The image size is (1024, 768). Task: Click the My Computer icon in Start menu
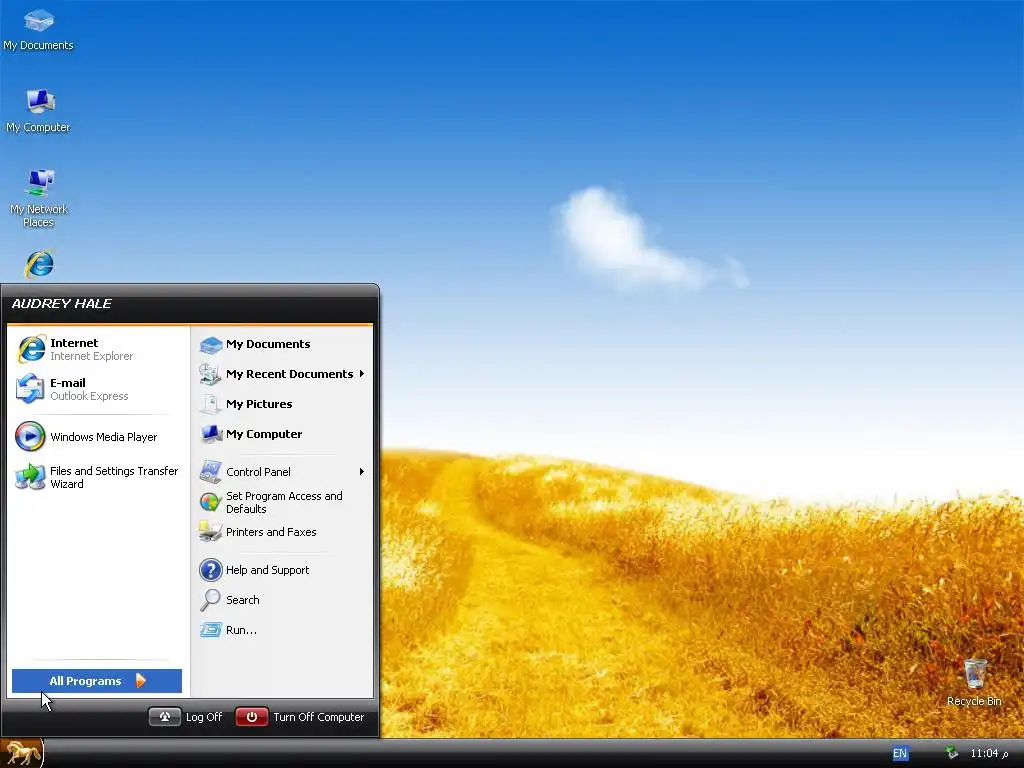(210, 434)
